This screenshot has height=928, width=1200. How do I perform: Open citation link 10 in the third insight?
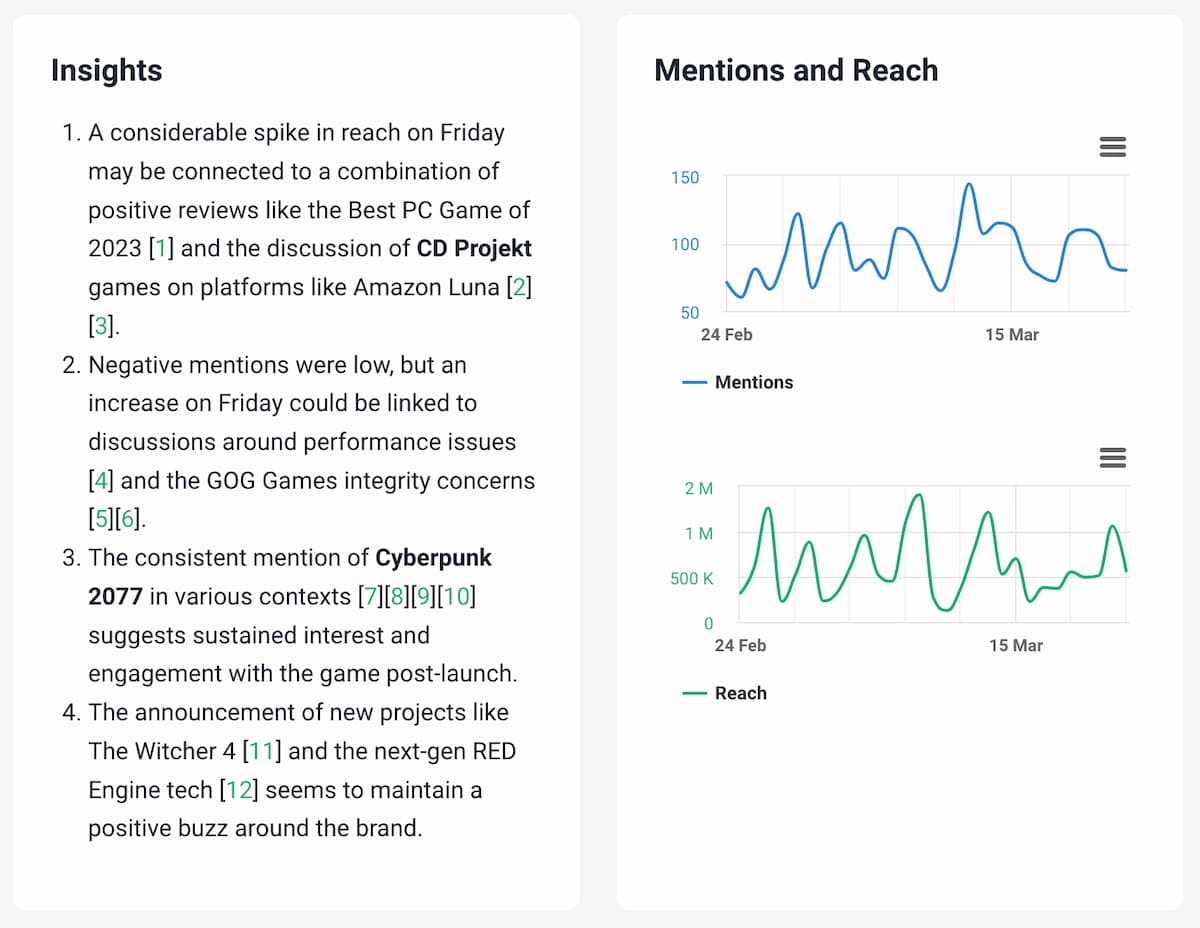(x=457, y=597)
